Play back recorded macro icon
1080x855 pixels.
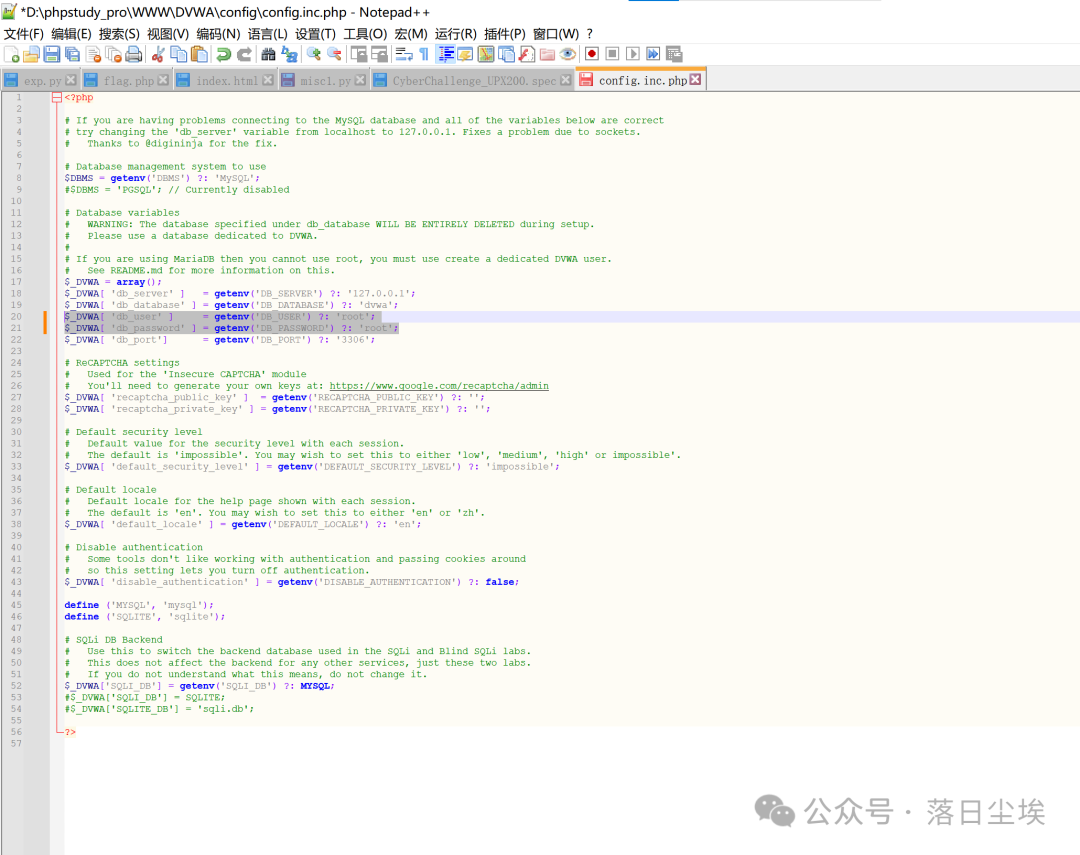click(632, 54)
